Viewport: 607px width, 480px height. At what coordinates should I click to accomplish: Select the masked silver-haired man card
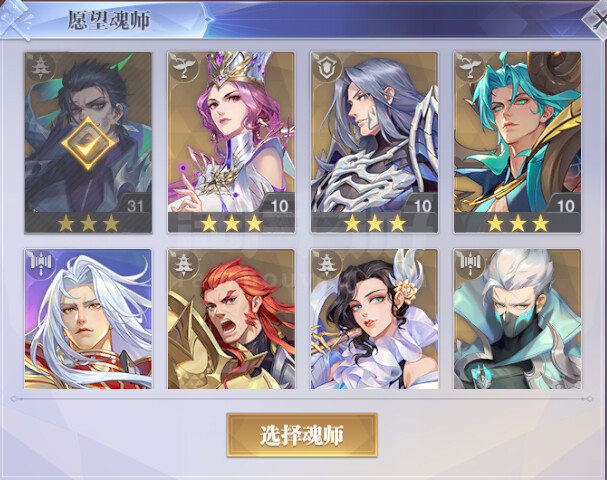coord(518,319)
